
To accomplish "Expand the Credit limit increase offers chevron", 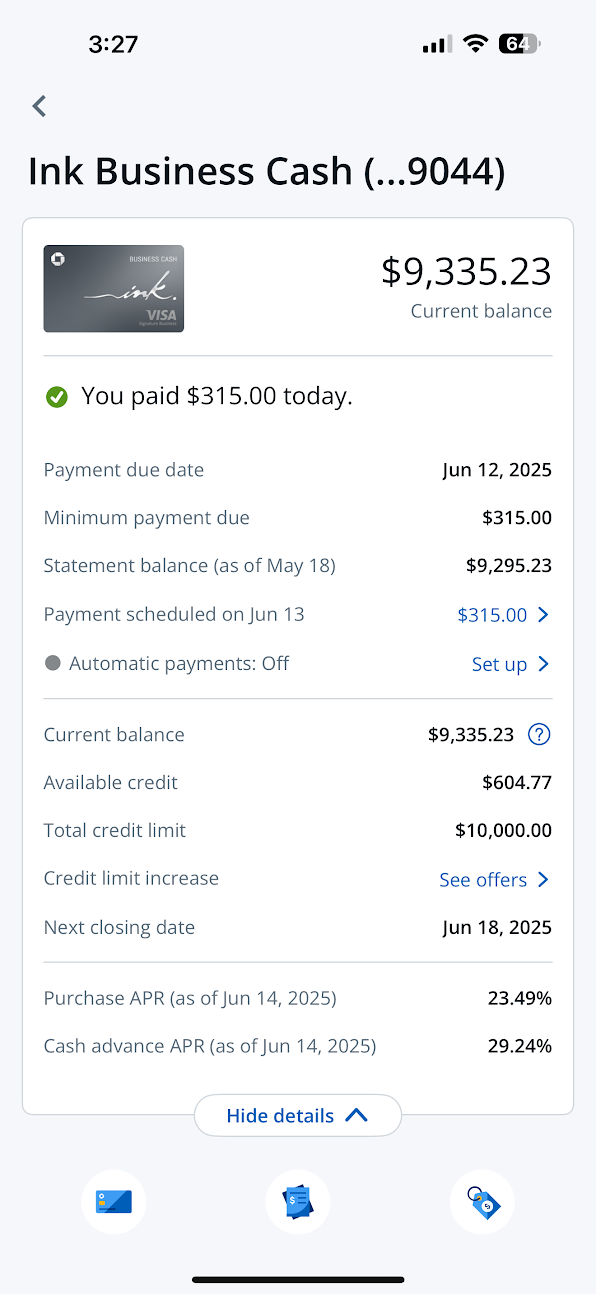I will point(543,879).
